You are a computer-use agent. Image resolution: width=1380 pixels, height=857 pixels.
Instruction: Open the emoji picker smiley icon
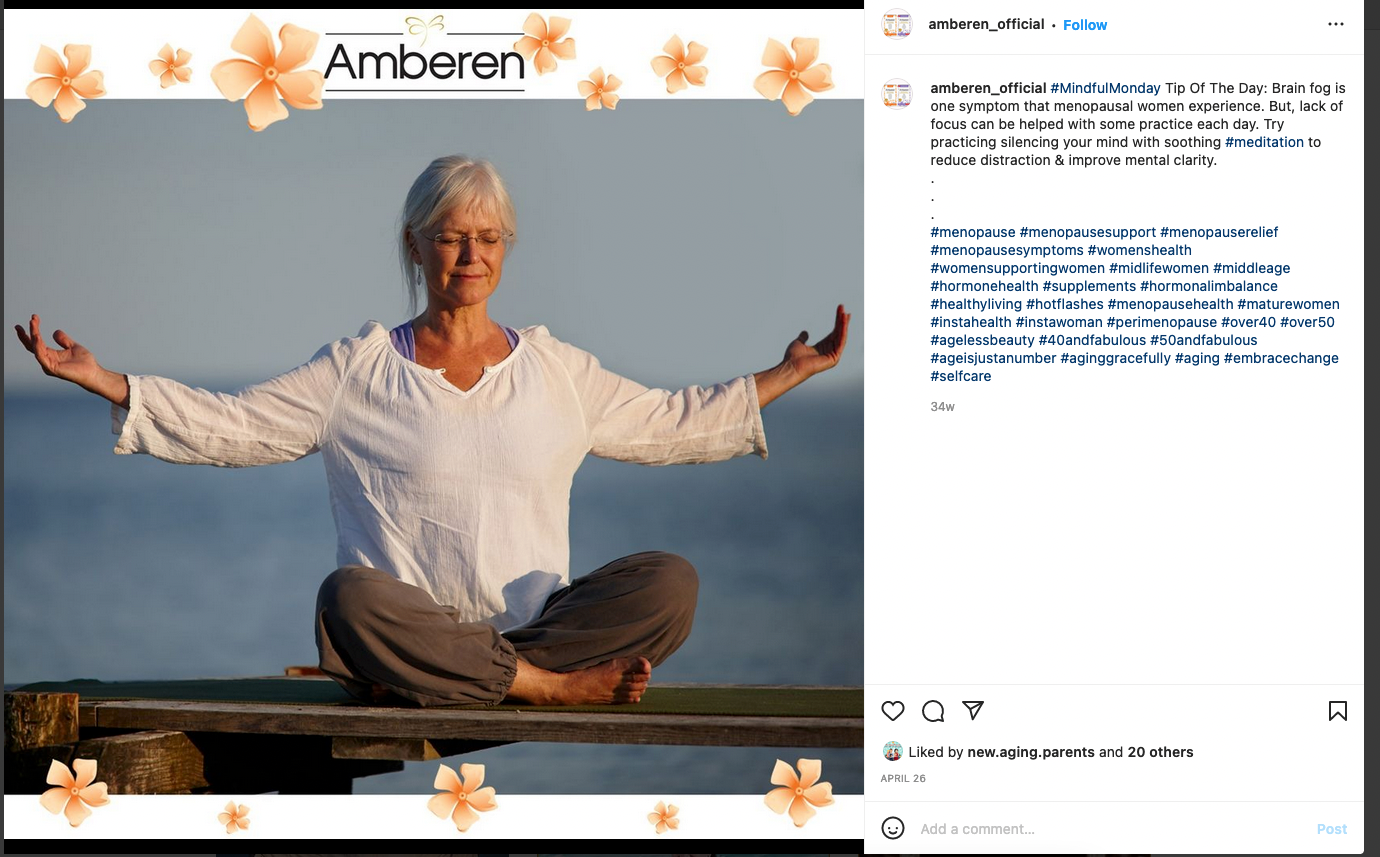click(x=893, y=828)
